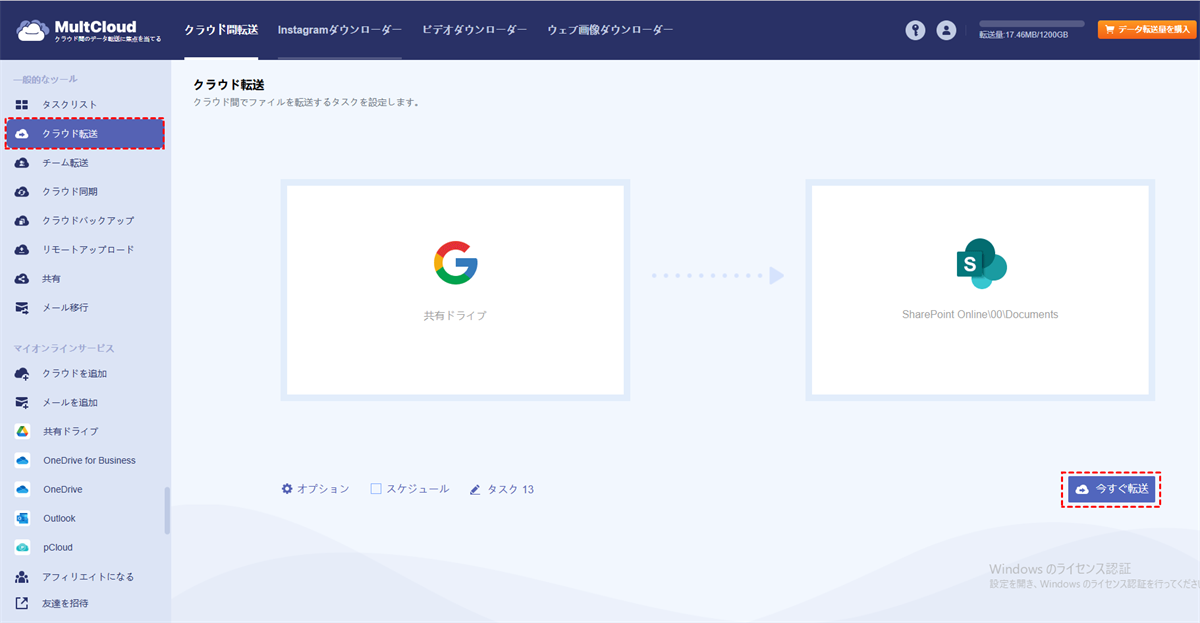Viewport: 1200px width, 623px height.
Task: Click the options gear icon
Action: [x=287, y=489]
